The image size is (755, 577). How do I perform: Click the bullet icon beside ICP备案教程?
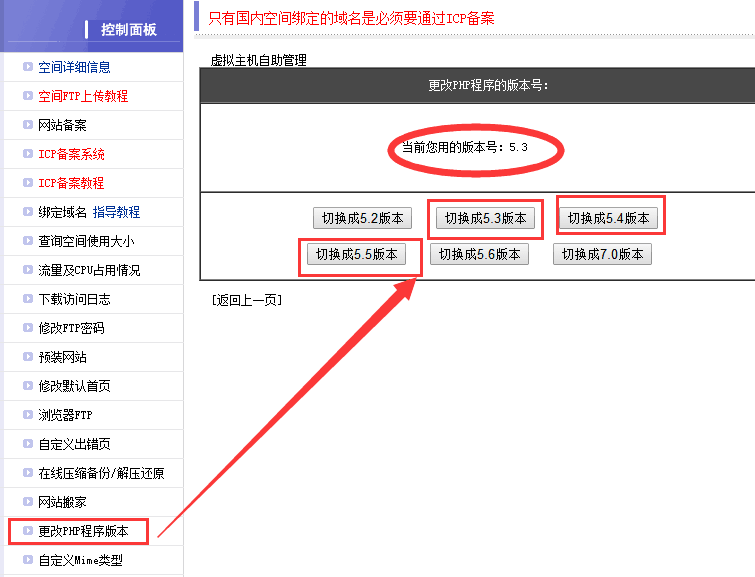point(28,183)
